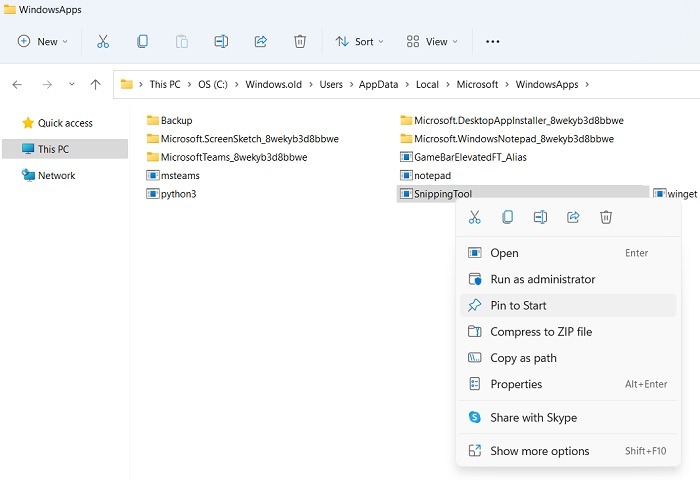Share SnippingTool via context menu share icon

(573, 217)
